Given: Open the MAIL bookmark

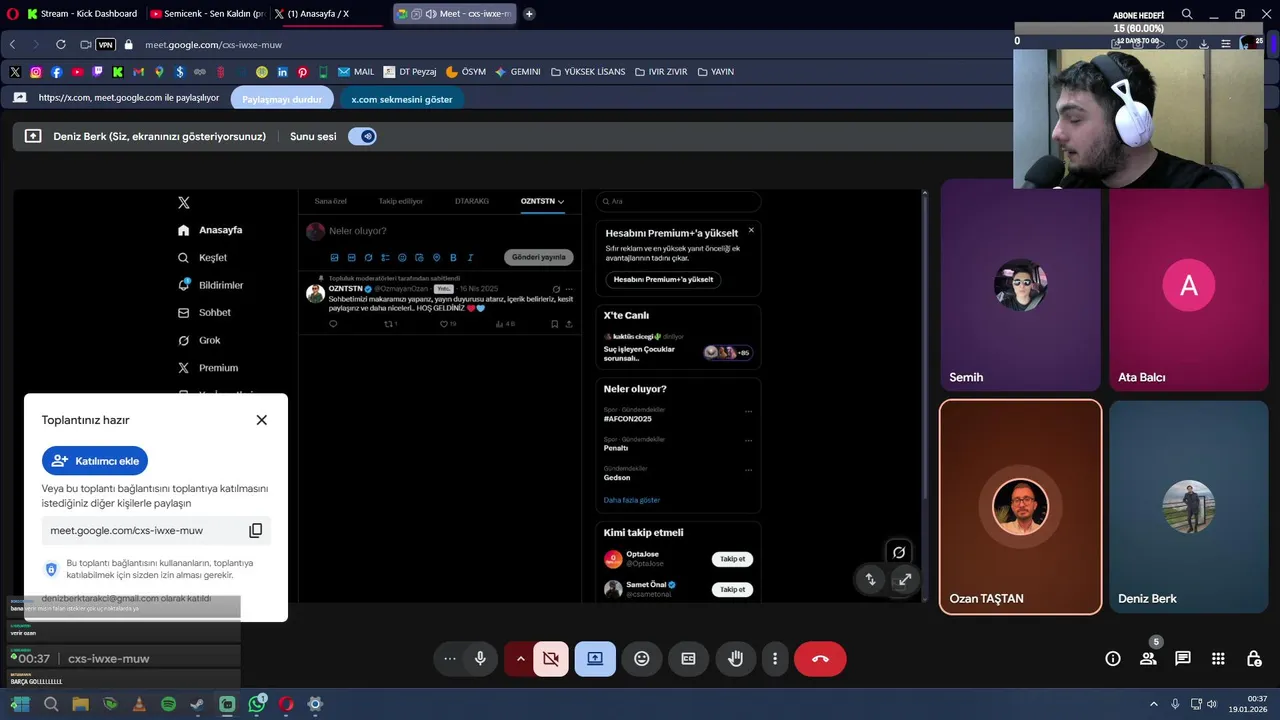Looking at the screenshot, I should (356, 72).
